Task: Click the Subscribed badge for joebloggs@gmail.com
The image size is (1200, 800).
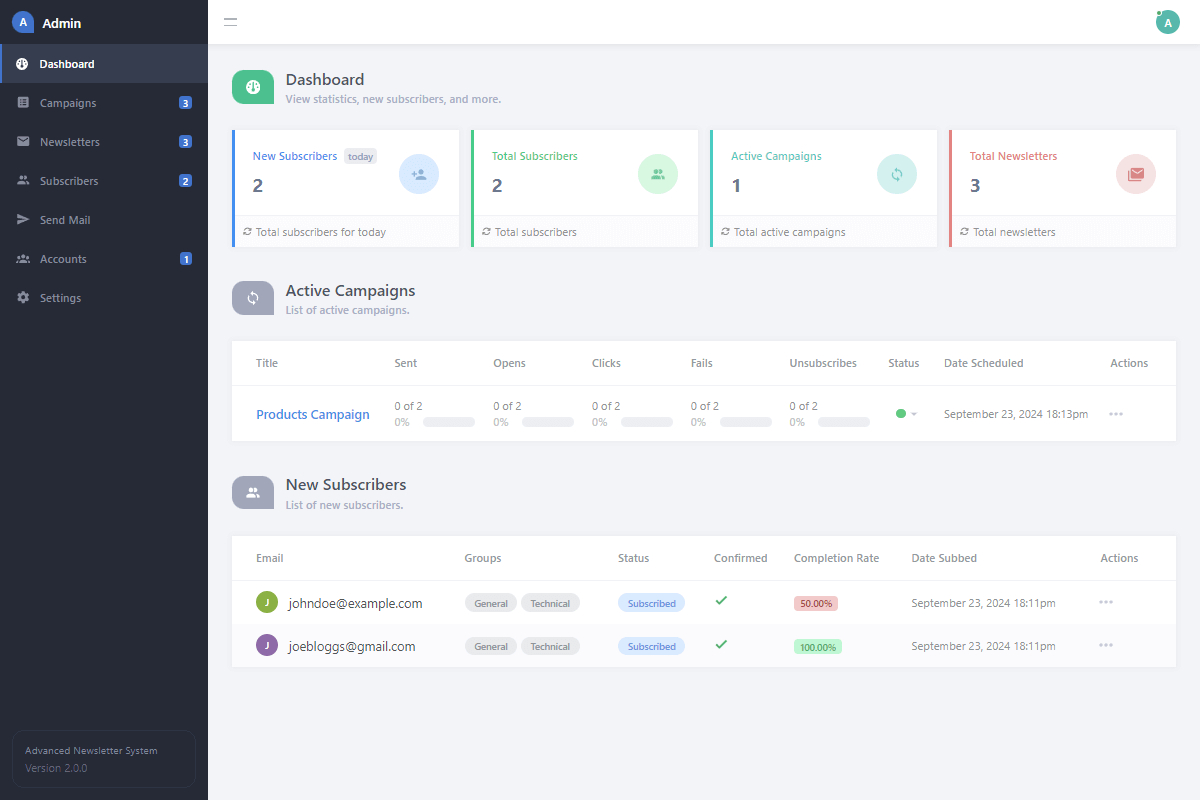Action: pos(651,646)
